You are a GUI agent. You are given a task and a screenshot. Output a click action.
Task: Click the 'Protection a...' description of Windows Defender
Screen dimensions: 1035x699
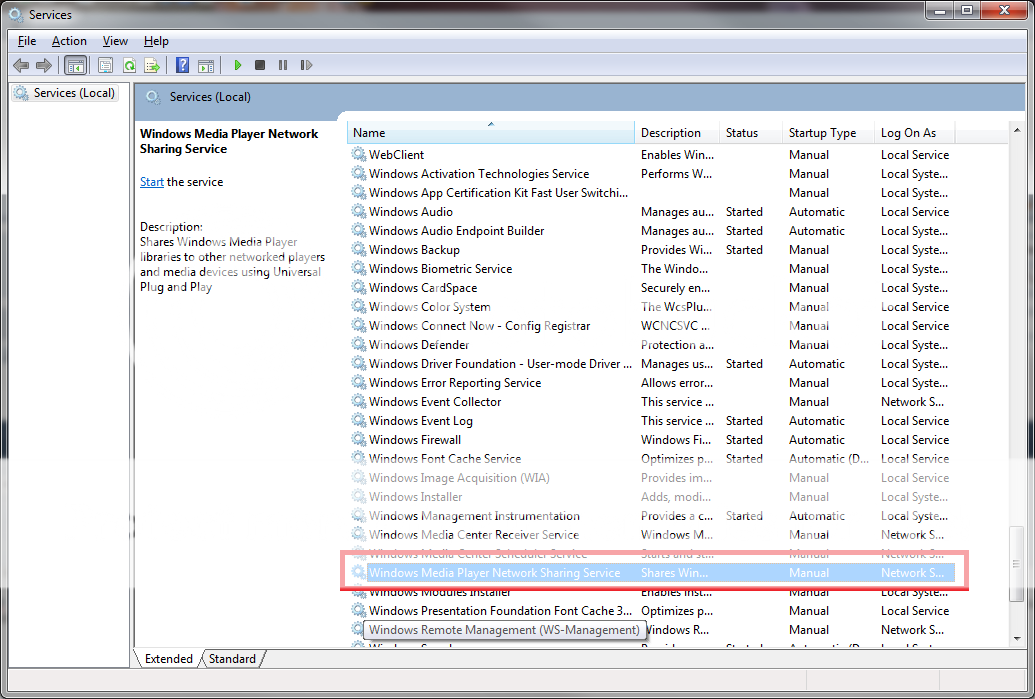click(677, 345)
